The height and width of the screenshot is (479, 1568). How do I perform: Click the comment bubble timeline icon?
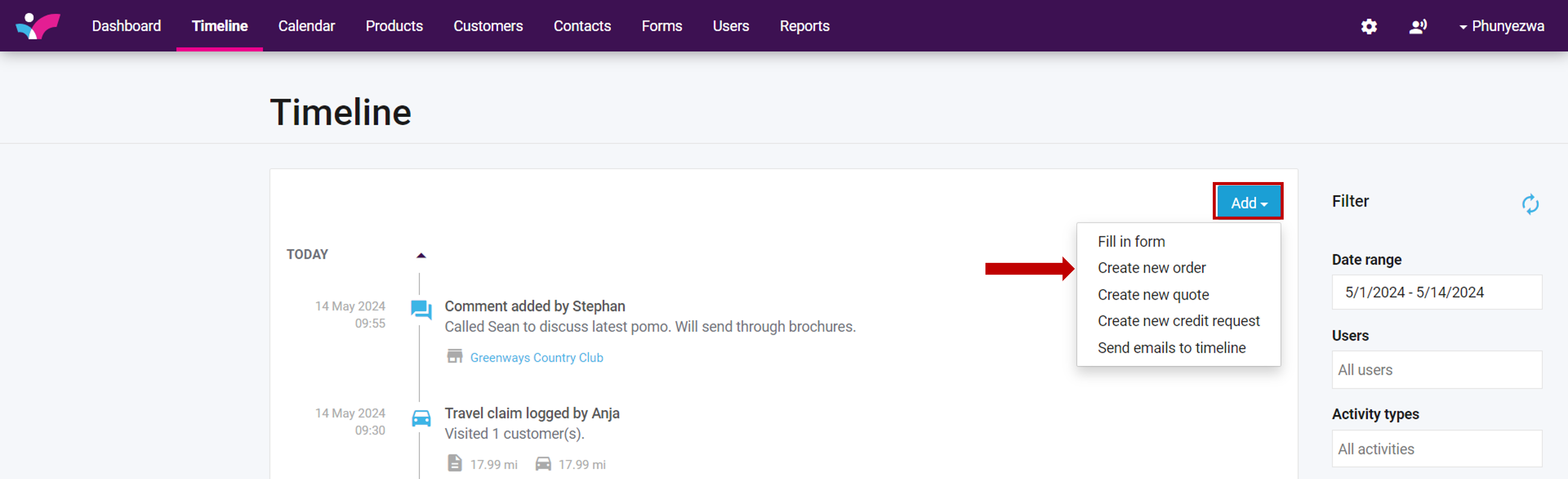(x=421, y=310)
